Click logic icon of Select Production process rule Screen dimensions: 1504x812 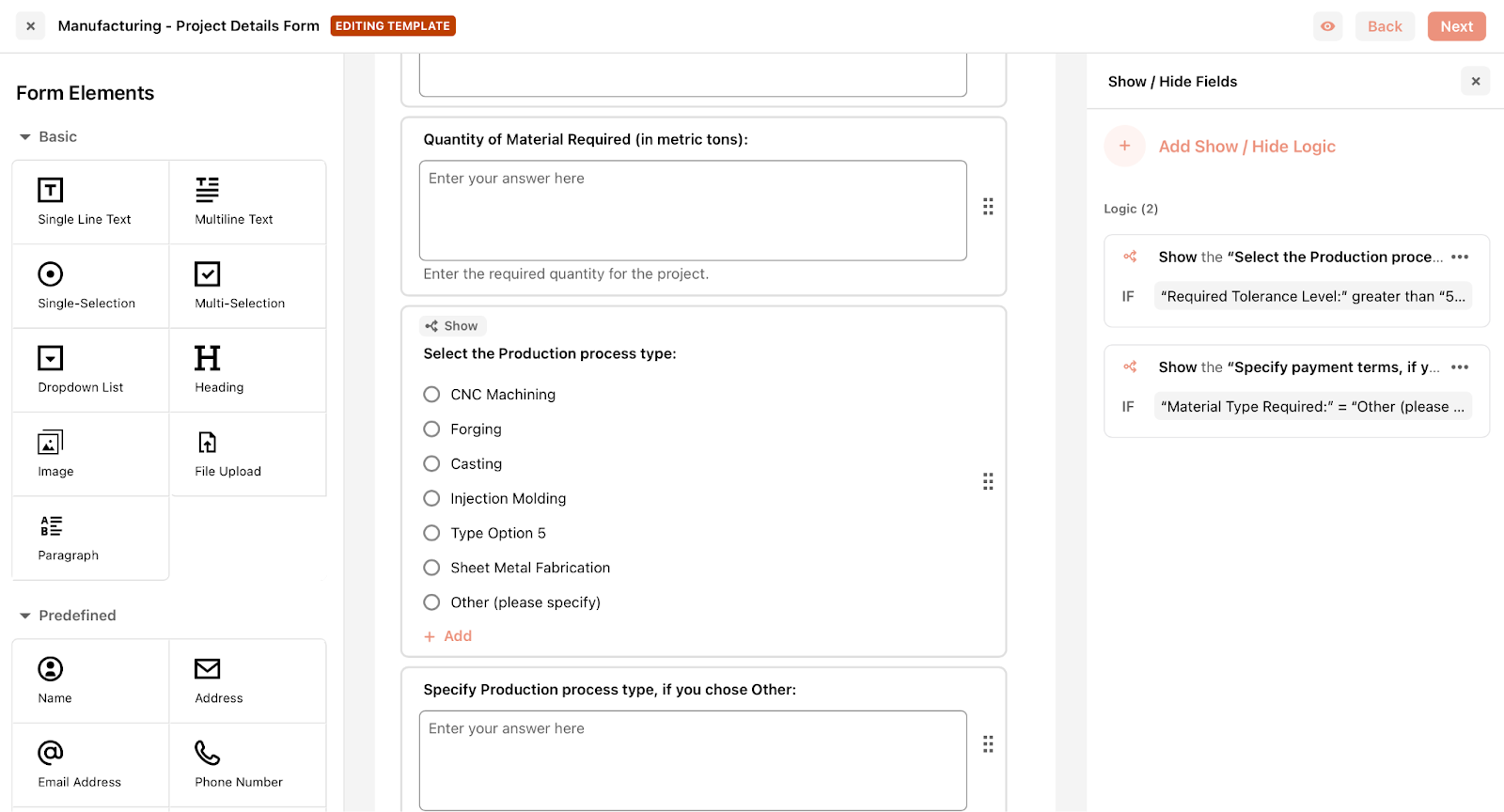[1130, 257]
